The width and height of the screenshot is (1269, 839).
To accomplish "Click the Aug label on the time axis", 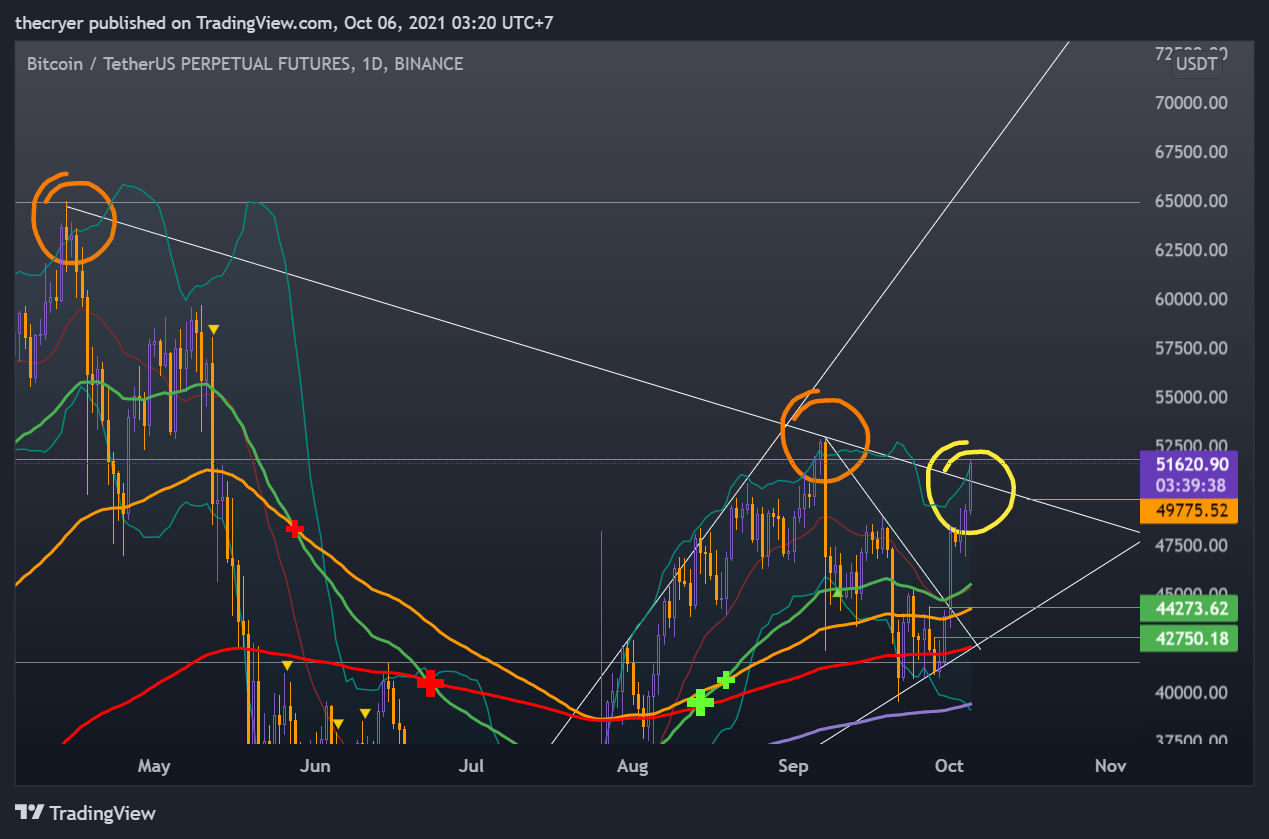I will (633, 766).
